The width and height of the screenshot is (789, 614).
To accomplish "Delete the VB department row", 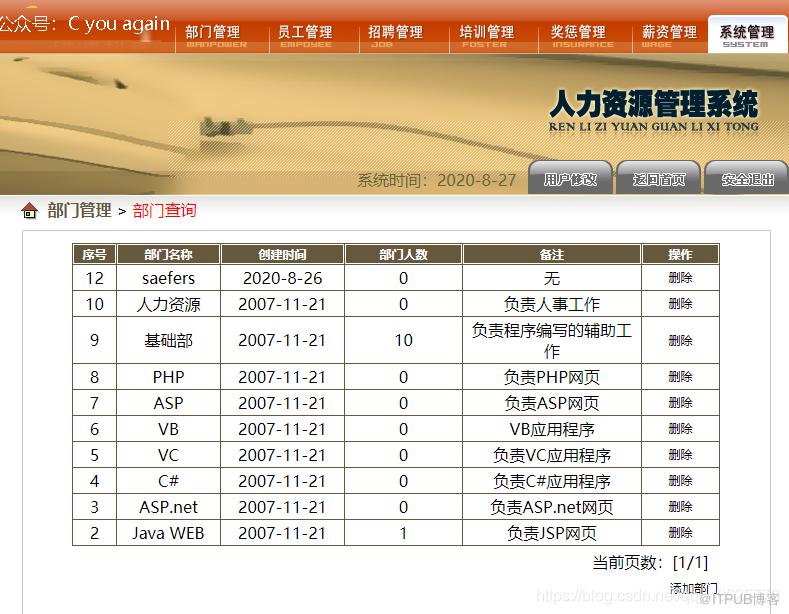I will click(x=680, y=429).
